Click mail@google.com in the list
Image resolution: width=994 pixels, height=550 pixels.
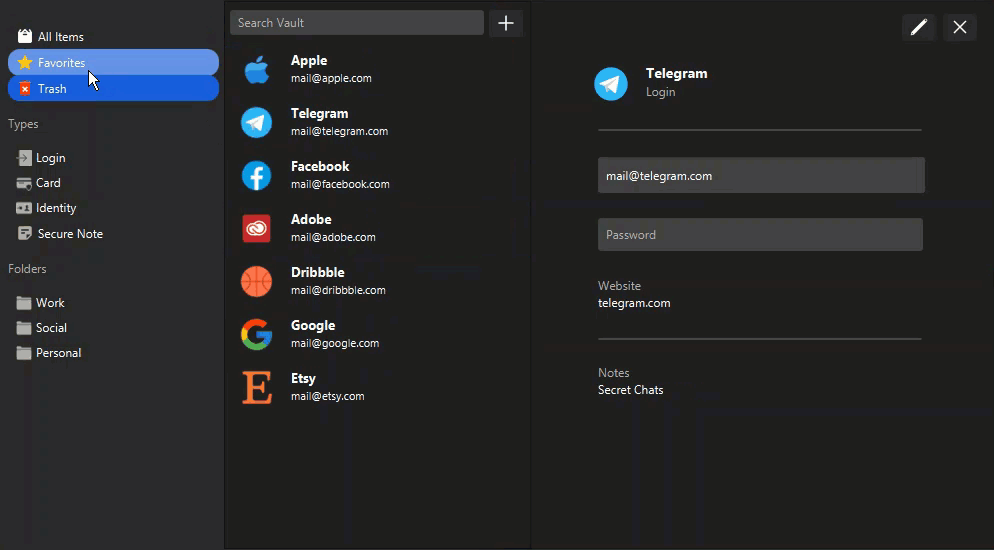click(x=335, y=343)
